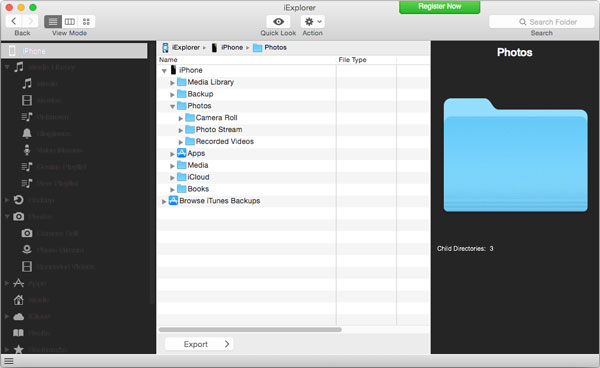Go back with the left arrow button
600x368 pixels.
14,21
